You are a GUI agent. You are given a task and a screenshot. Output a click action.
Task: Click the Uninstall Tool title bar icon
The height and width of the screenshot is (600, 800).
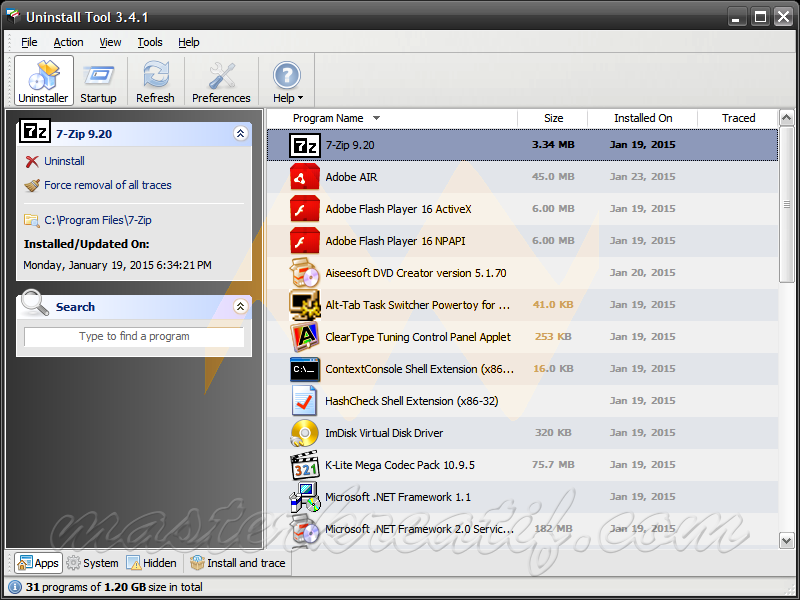click(x=13, y=17)
